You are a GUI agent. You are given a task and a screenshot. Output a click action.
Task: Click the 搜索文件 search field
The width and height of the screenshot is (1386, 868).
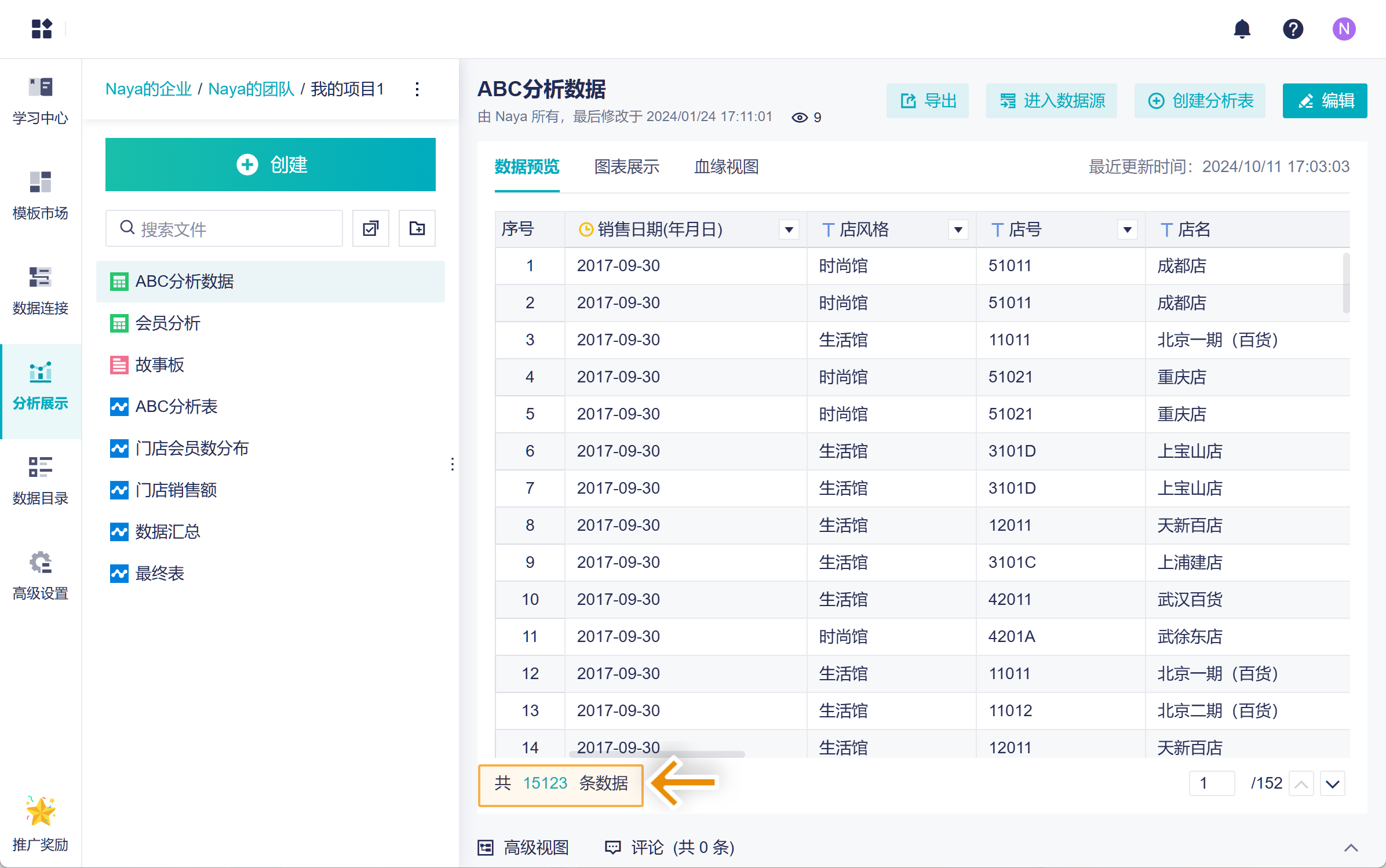[232, 228]
